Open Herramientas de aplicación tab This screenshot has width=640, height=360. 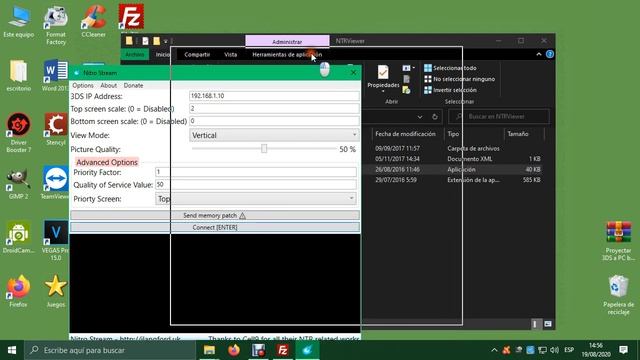(x=287, y=54)
